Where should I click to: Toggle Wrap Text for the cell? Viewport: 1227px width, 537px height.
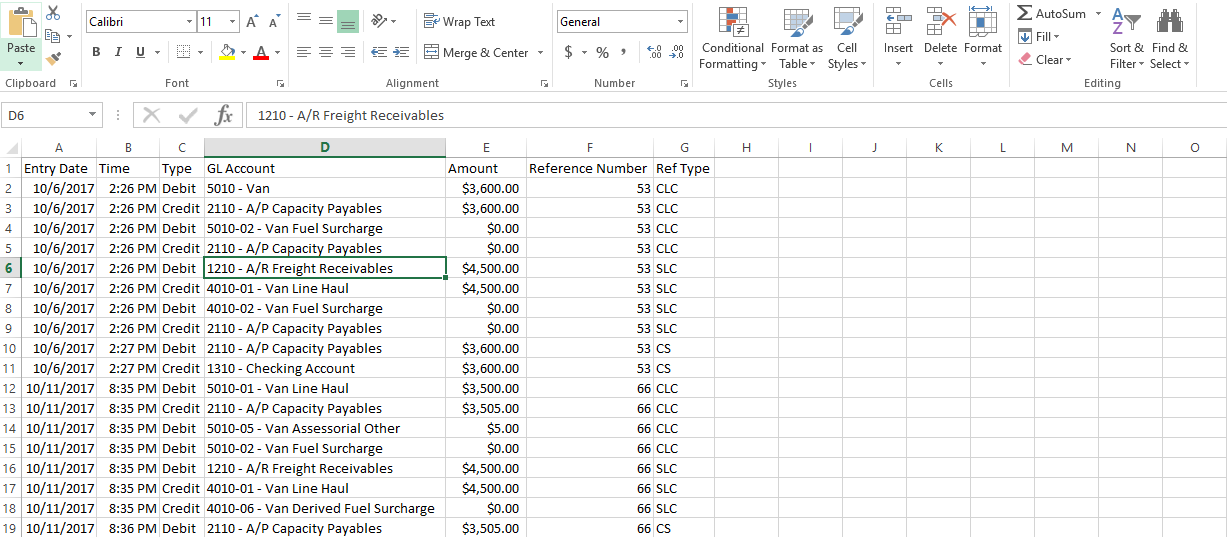click(460, 22)
